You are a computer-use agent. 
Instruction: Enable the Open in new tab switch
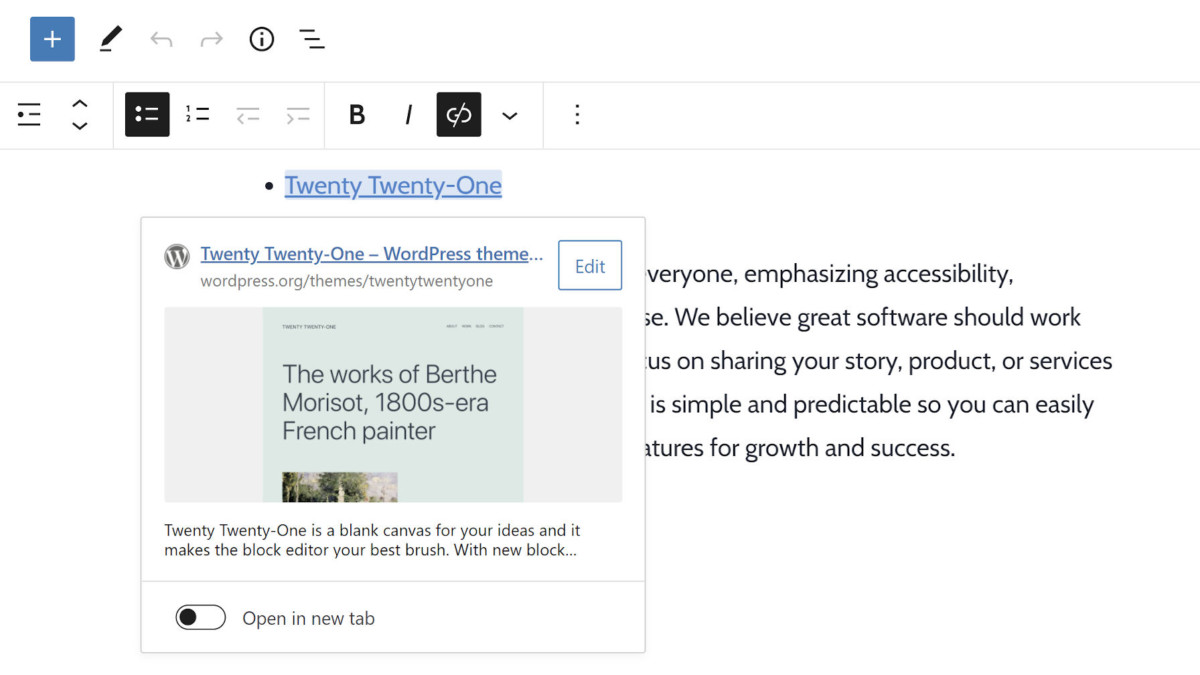click(201, 618)
